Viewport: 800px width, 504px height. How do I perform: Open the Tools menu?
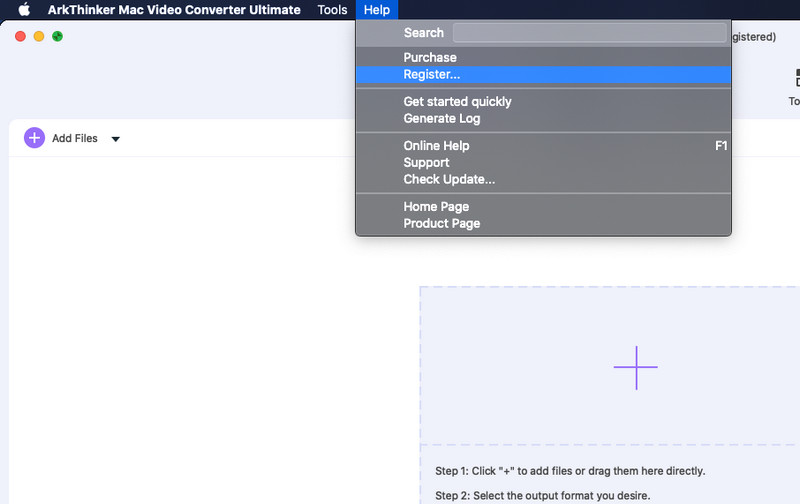pos(332,10)
